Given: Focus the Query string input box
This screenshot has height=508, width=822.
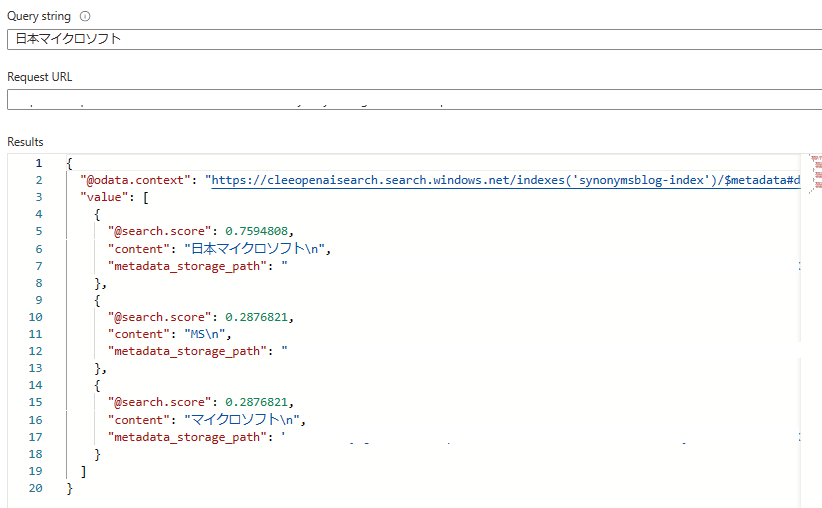Looking at the screenshot, I should coord(400,39).
